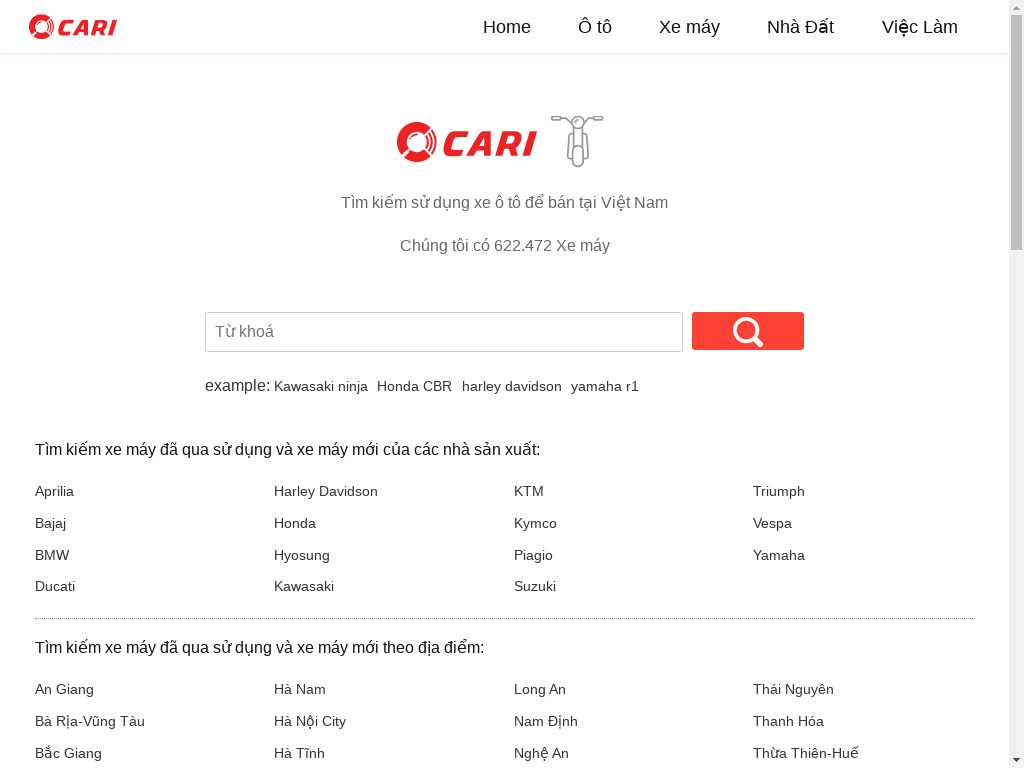Click the magnifying glass search button
The image size is (1024, 768).
pos(747,331)
